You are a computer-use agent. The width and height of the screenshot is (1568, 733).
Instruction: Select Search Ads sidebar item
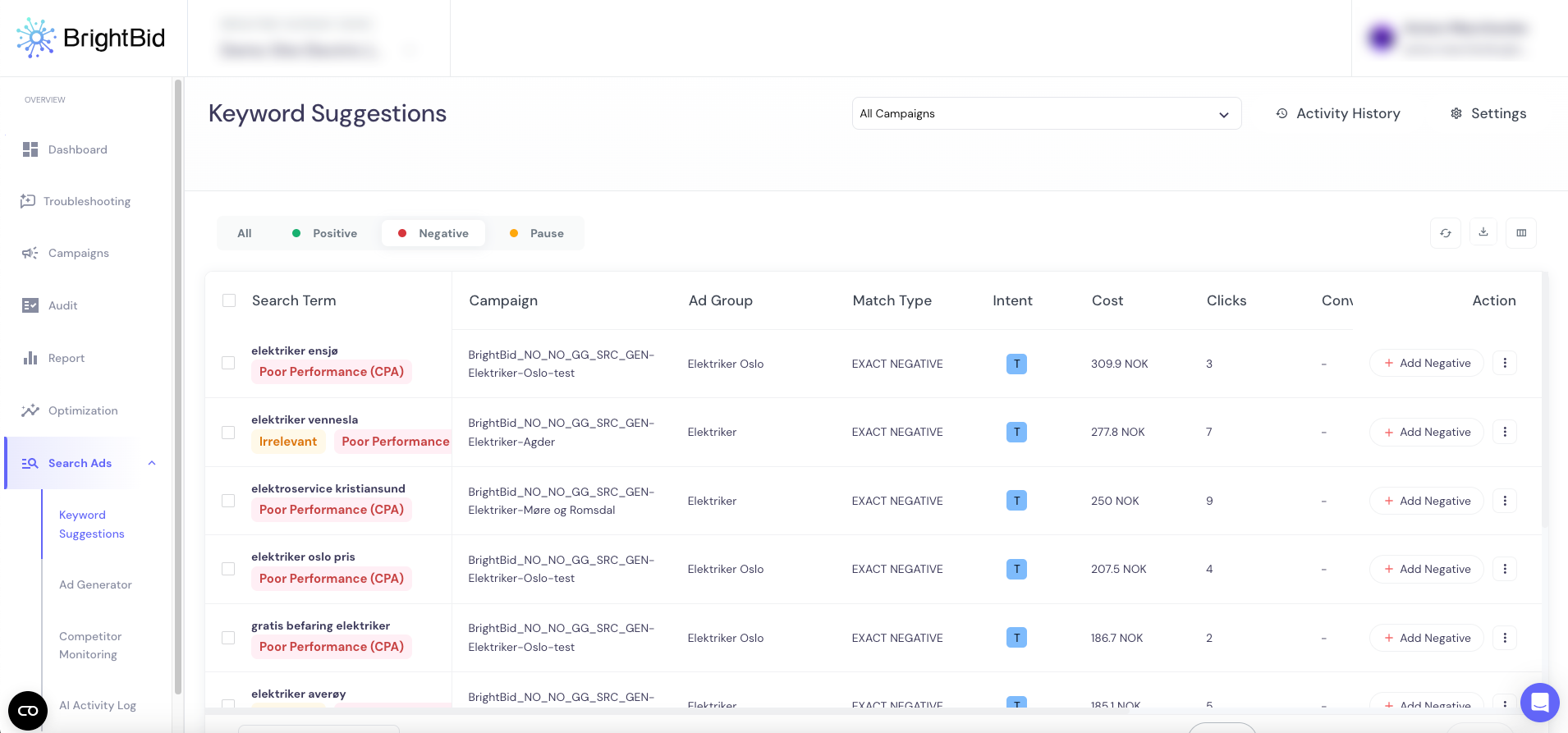coord(80,463)
